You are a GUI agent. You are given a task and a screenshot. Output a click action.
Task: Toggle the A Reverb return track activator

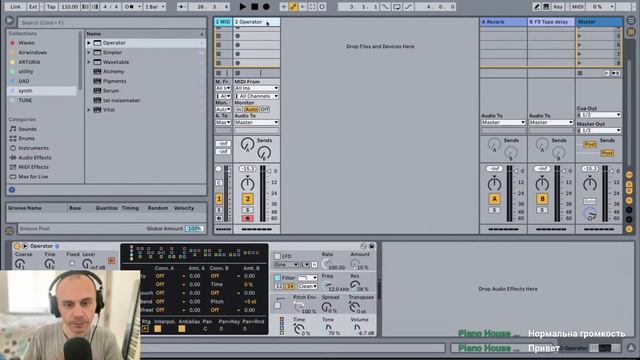tap(494, 199)
